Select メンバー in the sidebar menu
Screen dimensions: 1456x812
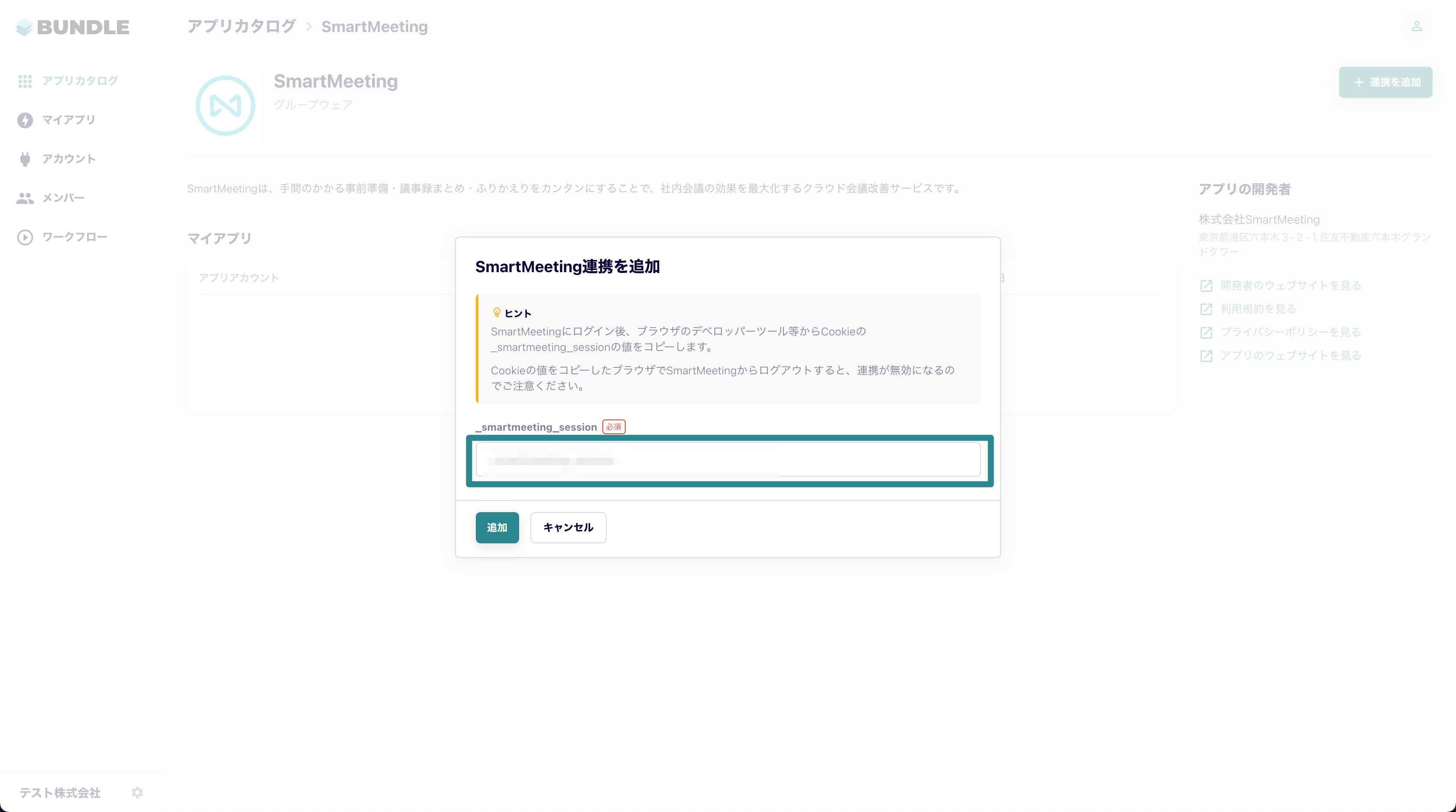point(63,198)
